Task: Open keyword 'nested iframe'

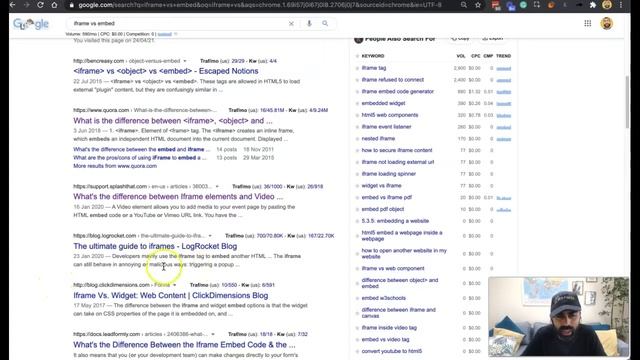Action: (x=378, y=139)
